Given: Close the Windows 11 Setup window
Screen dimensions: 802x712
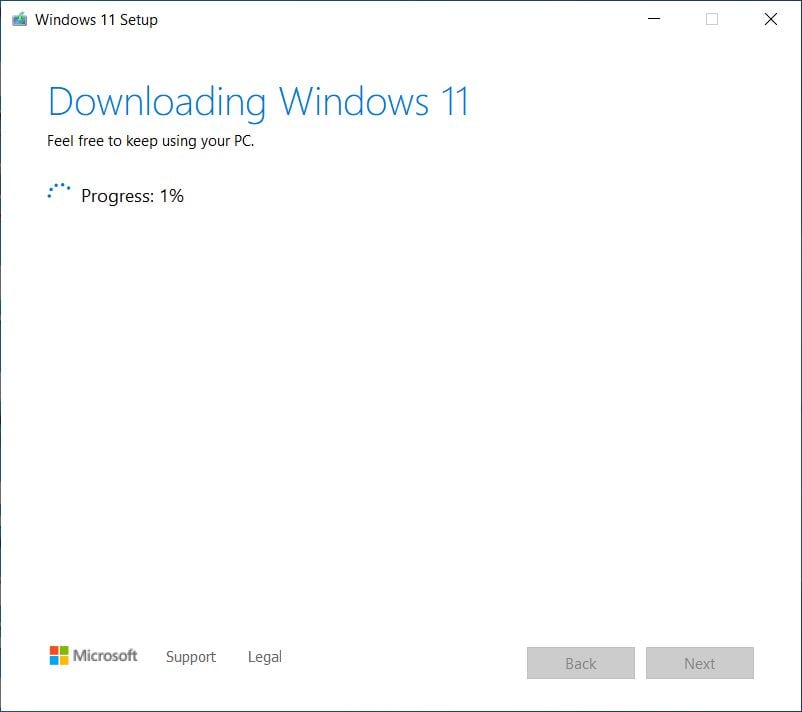Looking at the screenshot, I should pos(770,19).
